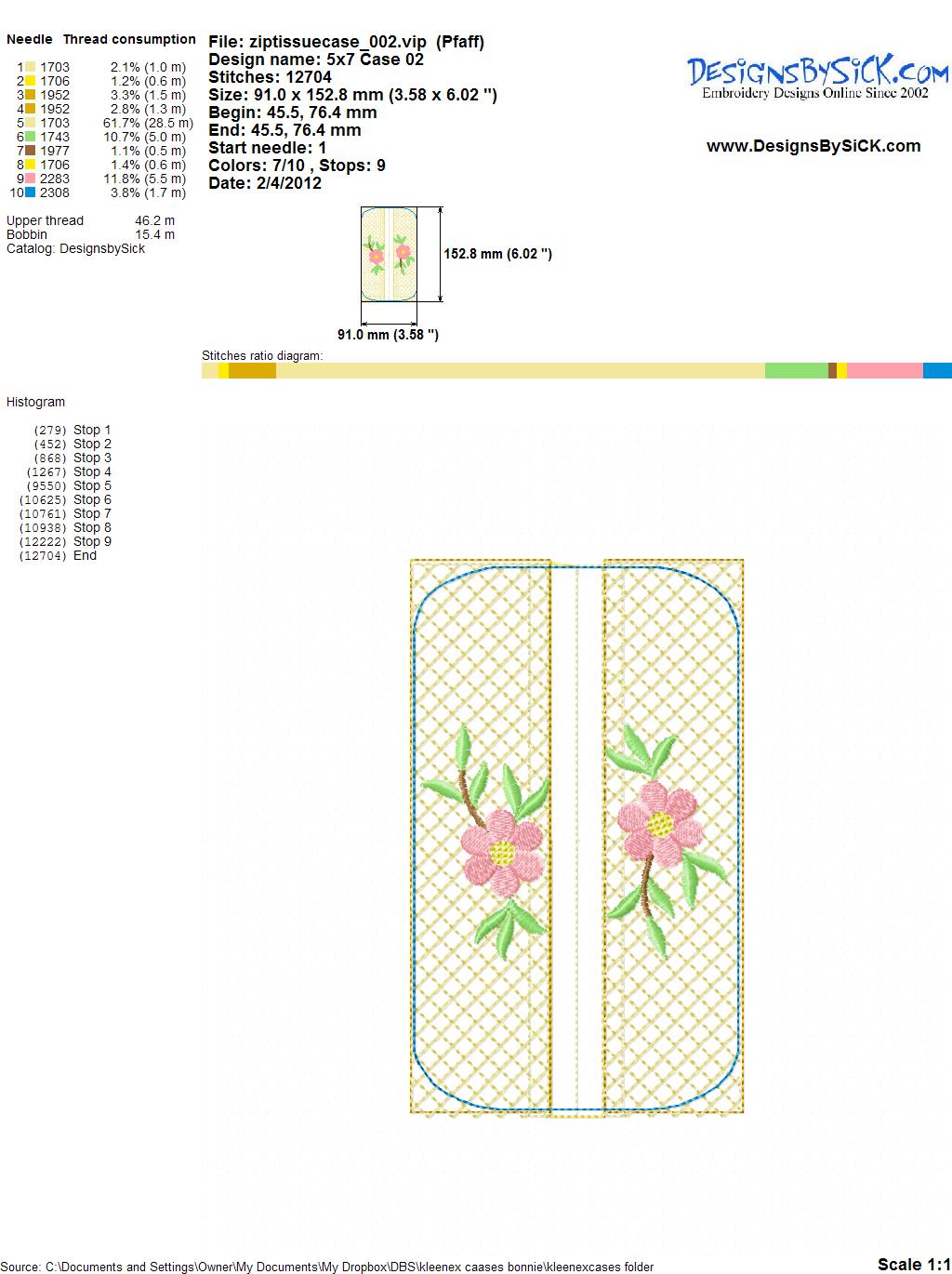Click the right pink flower in the design
The image size is (952, 1274).
pyautogui.click(x=659, y=822)
